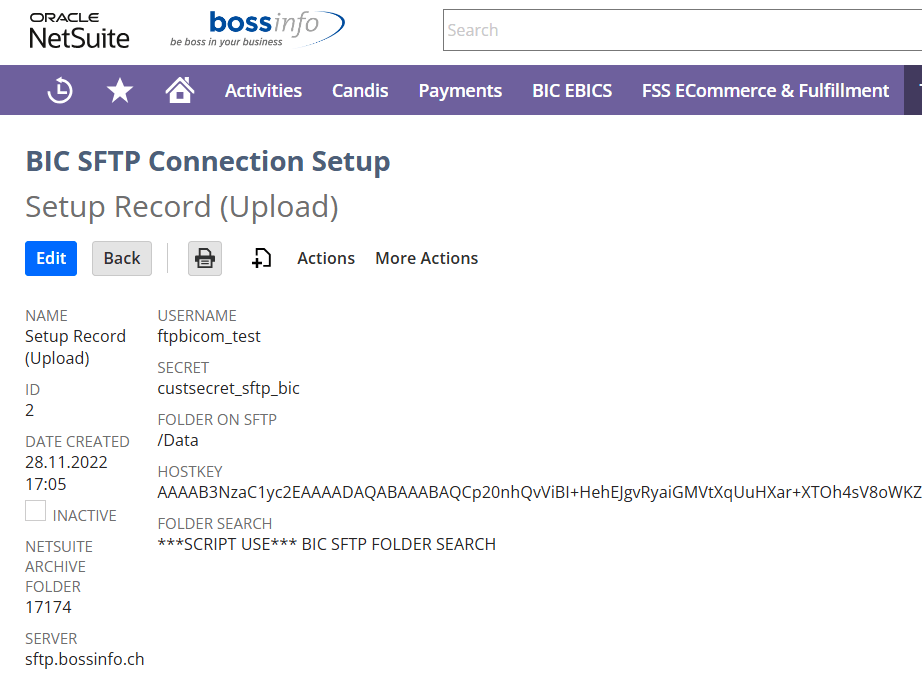922x675 pixels.
Task: Open favorites via the star icon
Action: point(119,90)
